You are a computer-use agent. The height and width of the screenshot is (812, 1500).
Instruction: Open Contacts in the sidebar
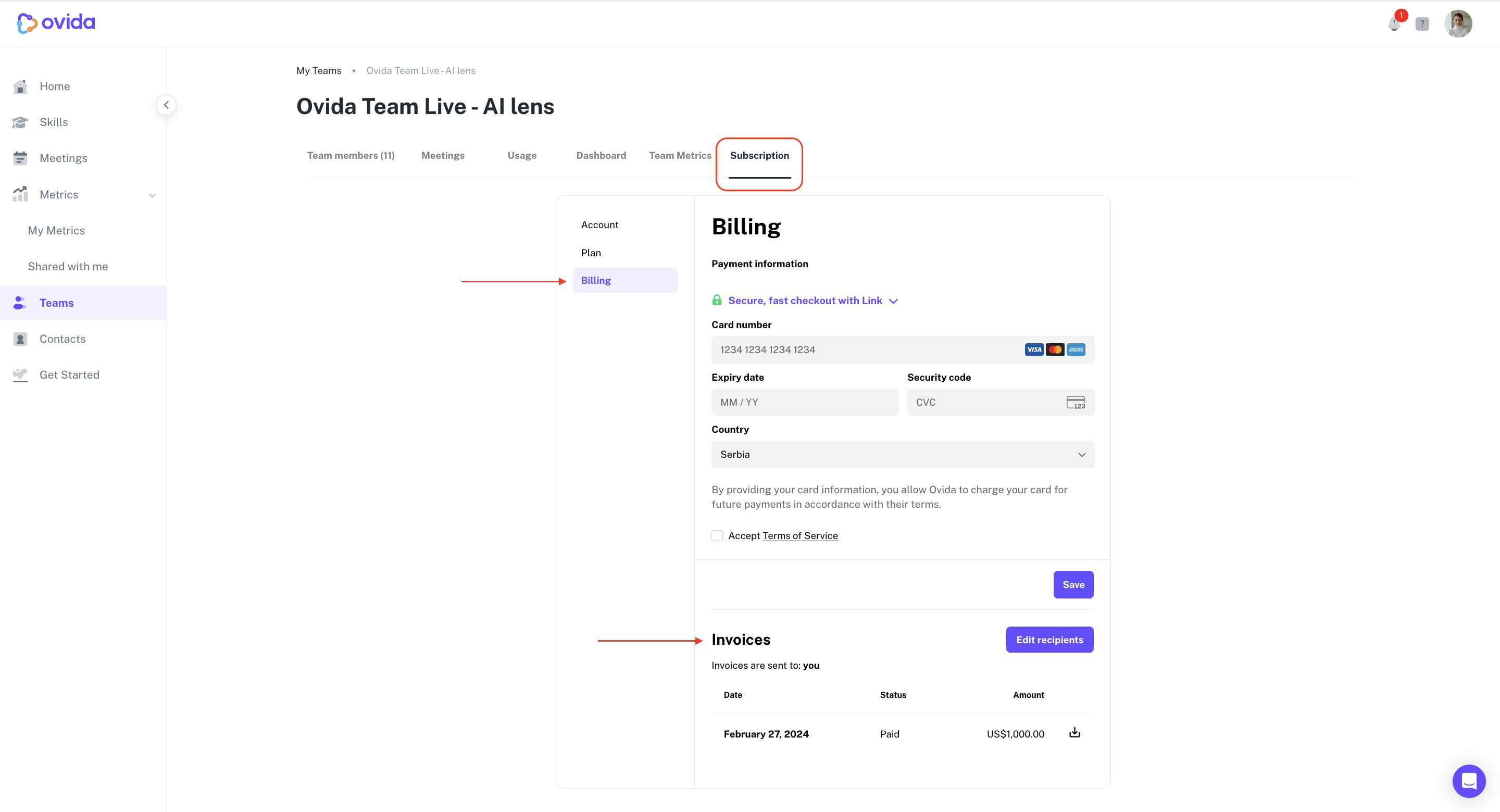(63, 339)
